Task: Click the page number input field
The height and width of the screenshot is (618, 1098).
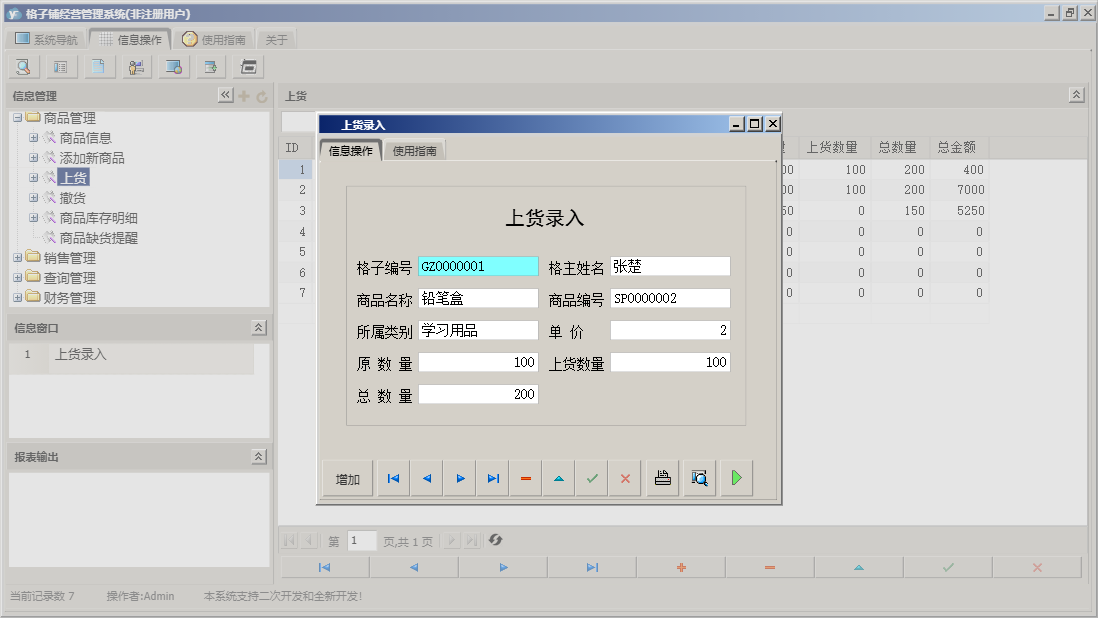Action: click(361, 540)
